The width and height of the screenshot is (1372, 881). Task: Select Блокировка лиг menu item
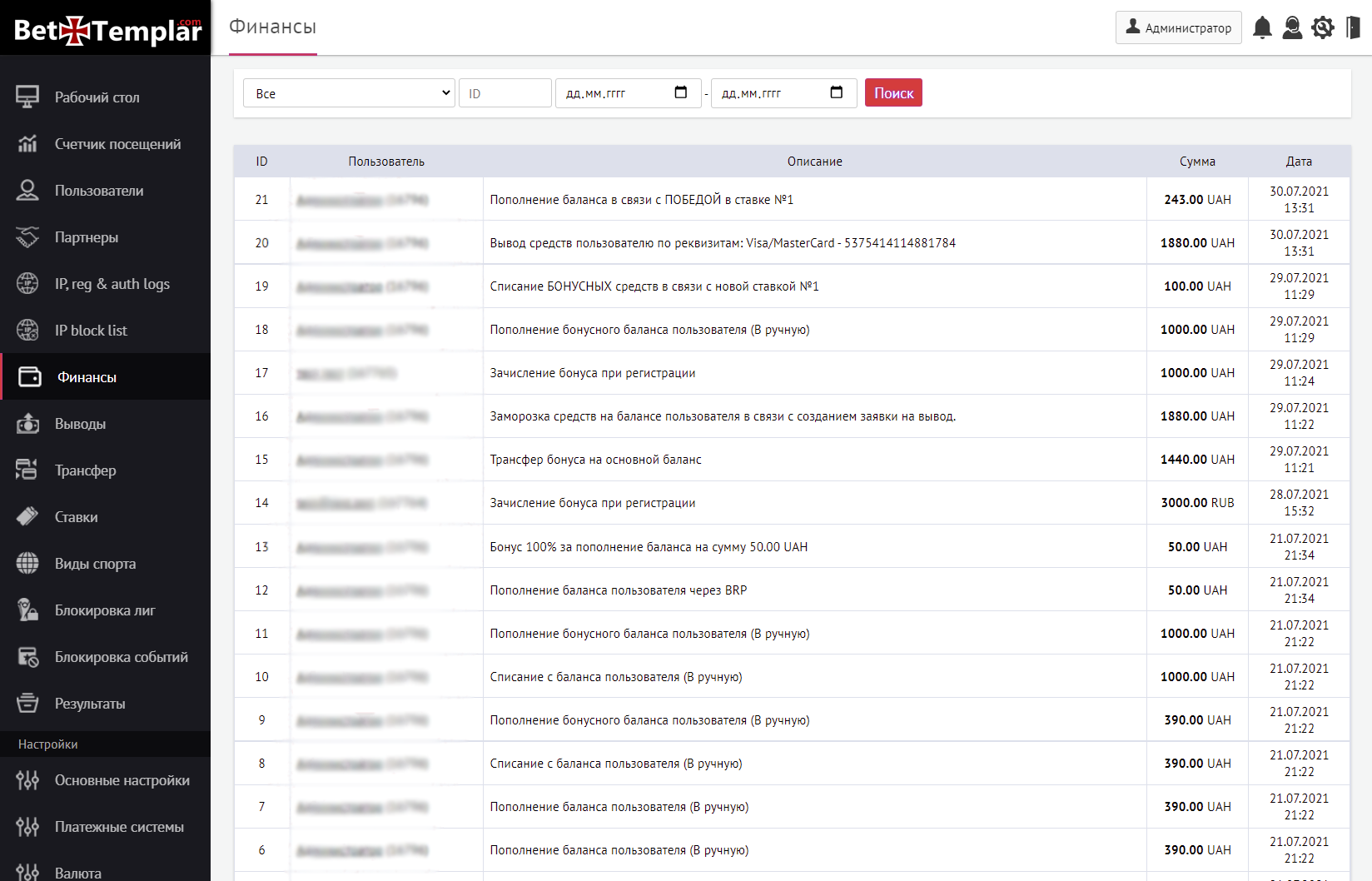click(105, 610)
